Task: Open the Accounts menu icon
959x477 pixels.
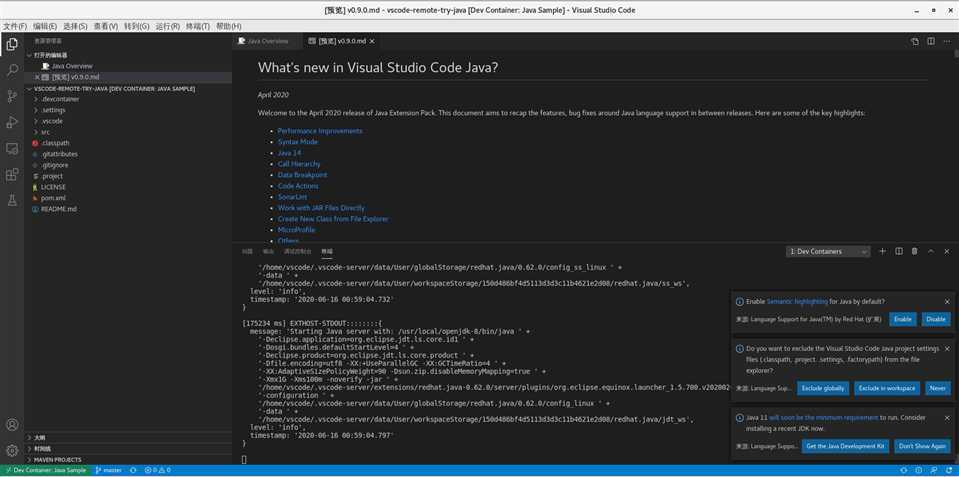Action: click(12, 424)
